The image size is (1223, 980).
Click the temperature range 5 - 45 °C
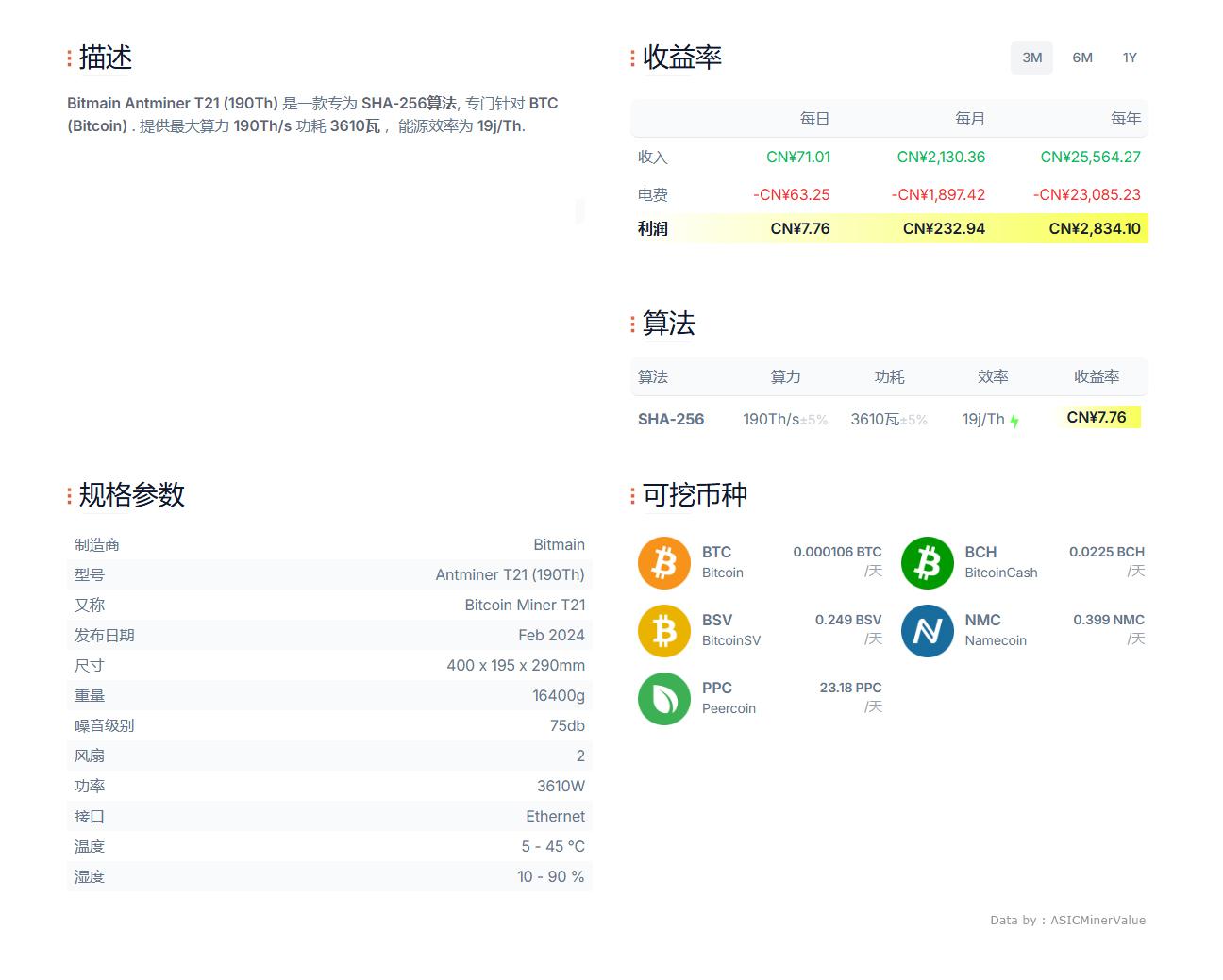553,846
